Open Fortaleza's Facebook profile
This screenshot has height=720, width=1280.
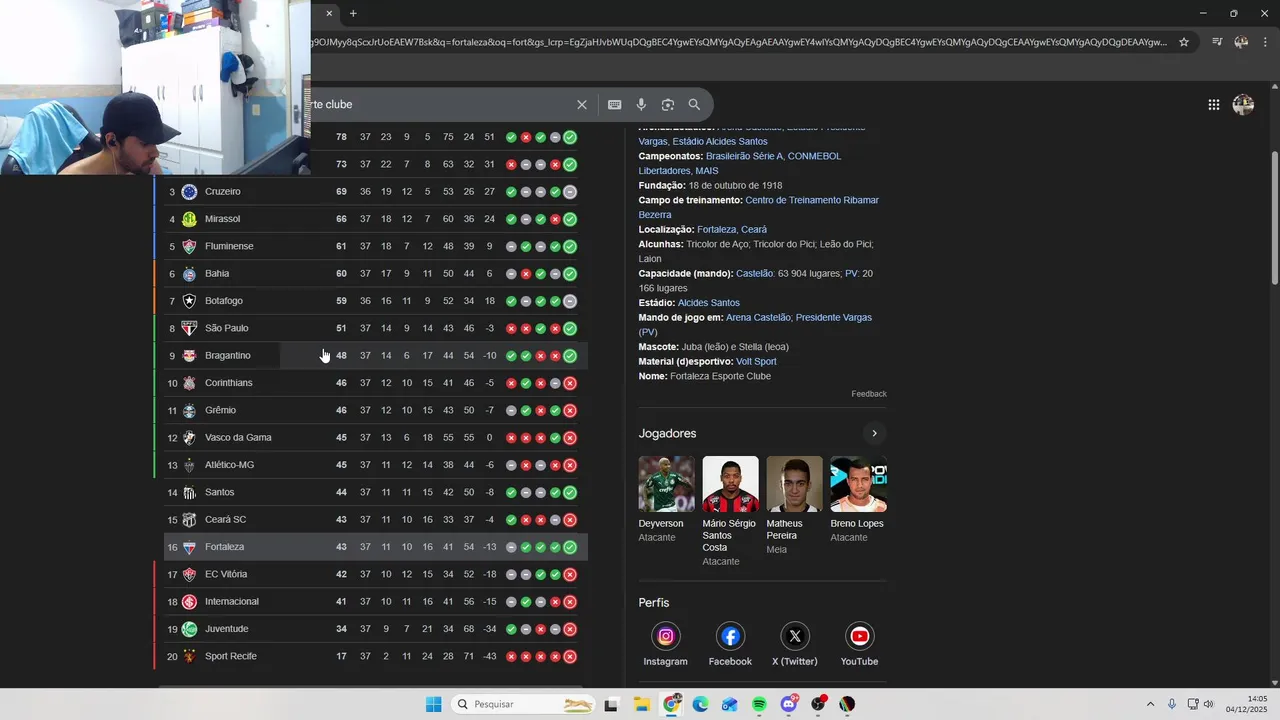coord(730,645)
